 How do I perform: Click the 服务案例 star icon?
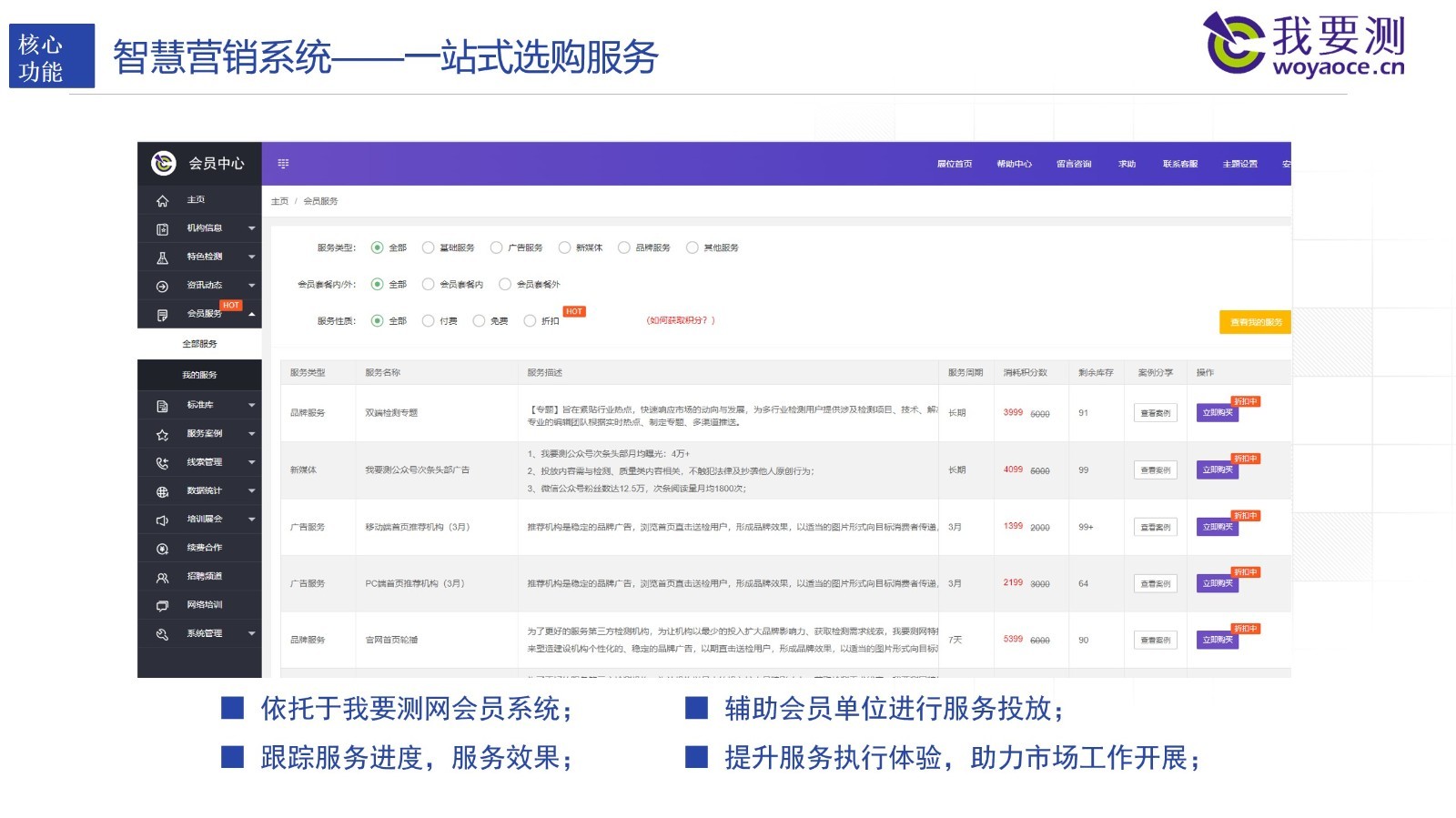point(162,435)
